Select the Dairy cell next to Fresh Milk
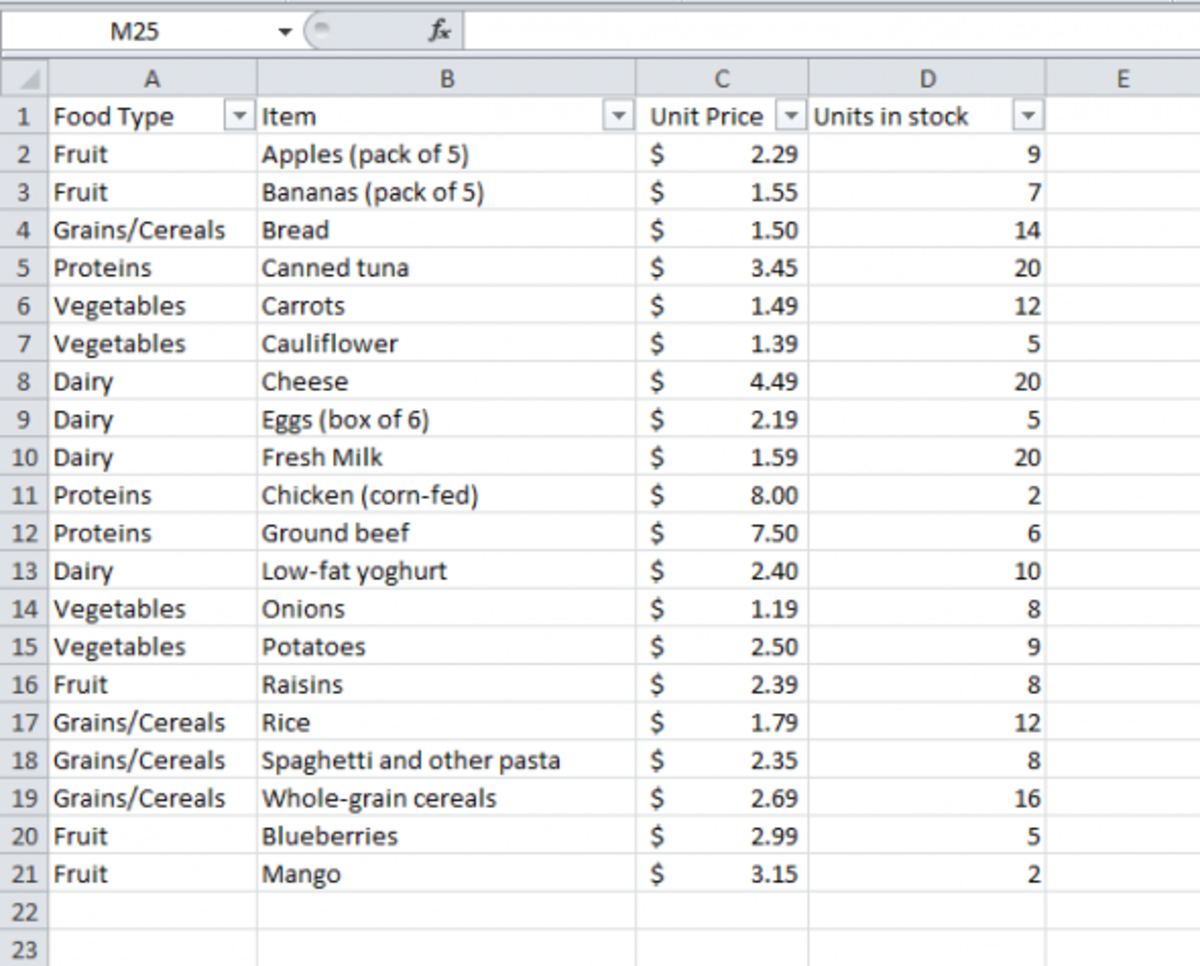This screenshot has width=1200, height=966. click(x=150, y=457)
